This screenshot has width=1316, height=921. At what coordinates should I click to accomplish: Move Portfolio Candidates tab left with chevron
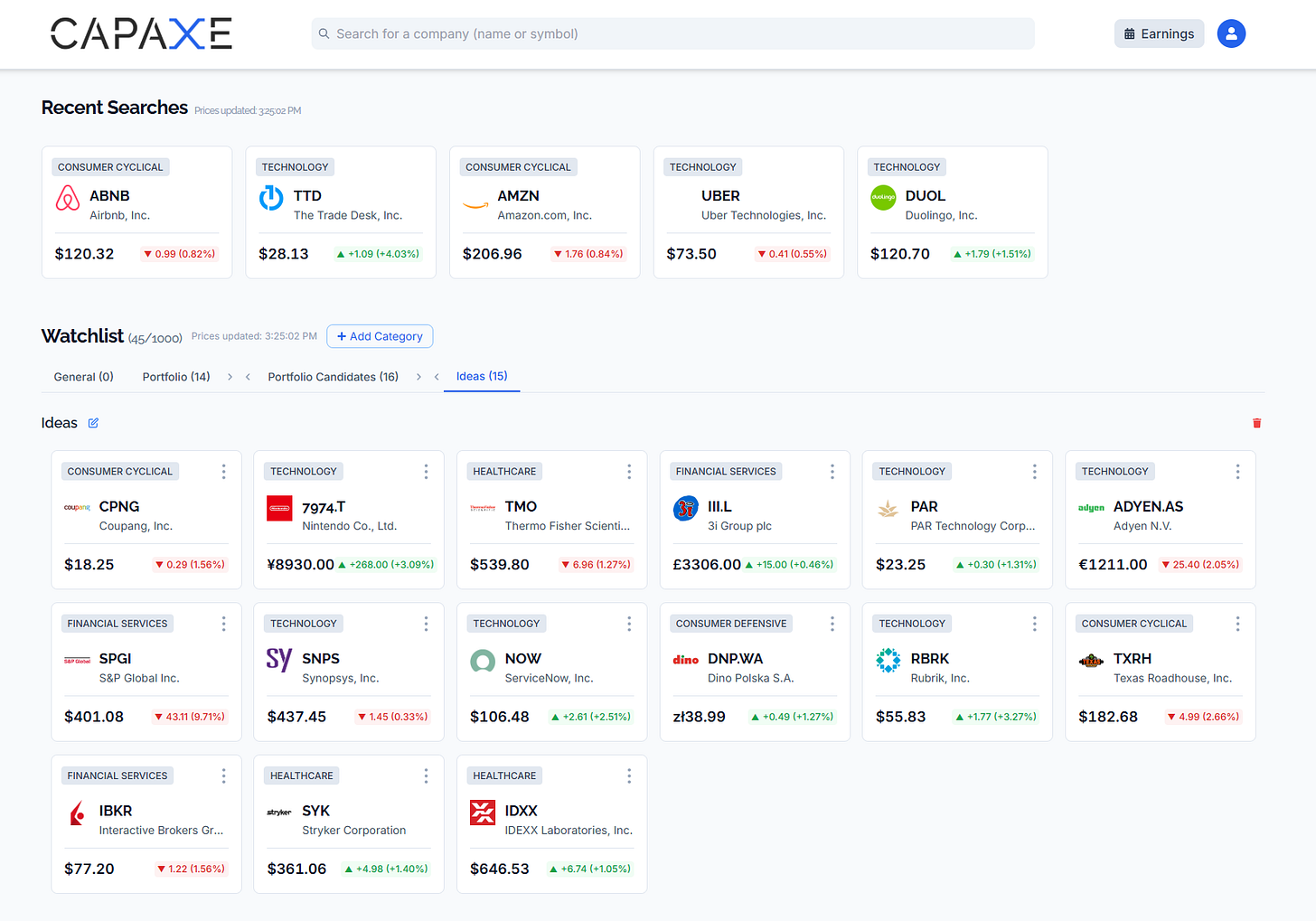(x=248, y=377)
